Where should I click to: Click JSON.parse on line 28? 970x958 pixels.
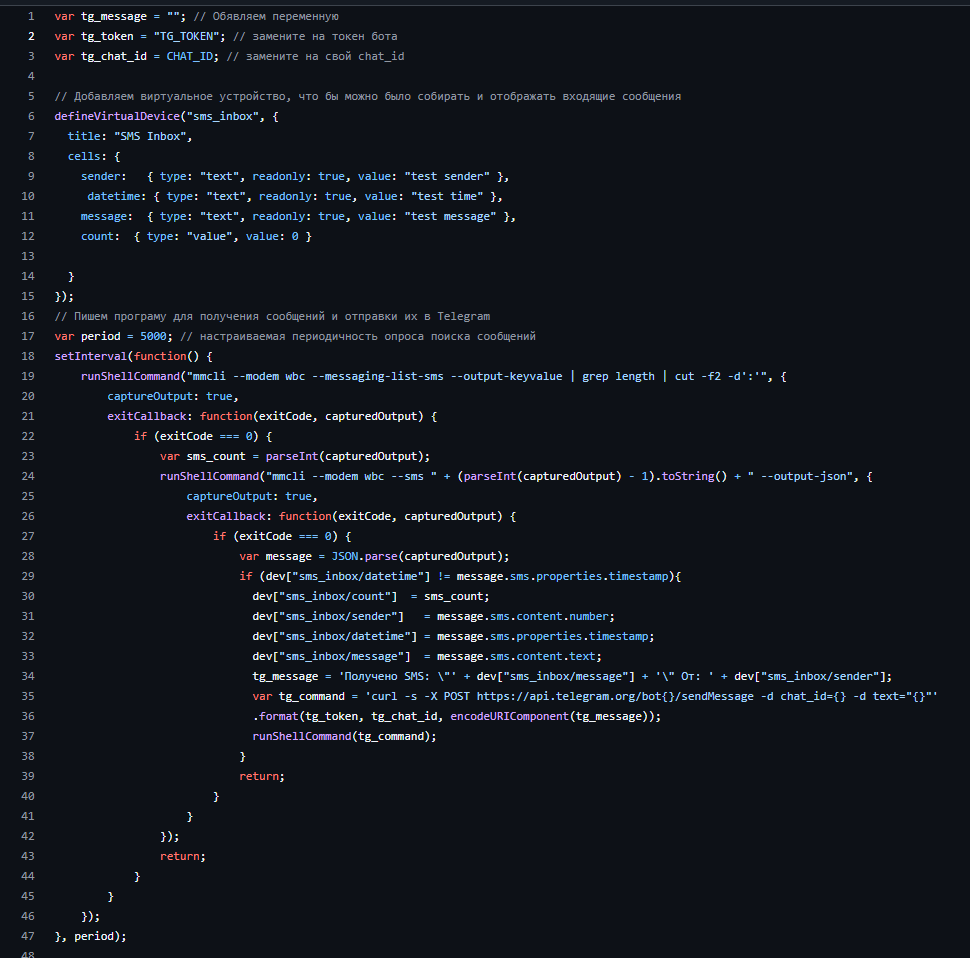click(x=364, y=556)
